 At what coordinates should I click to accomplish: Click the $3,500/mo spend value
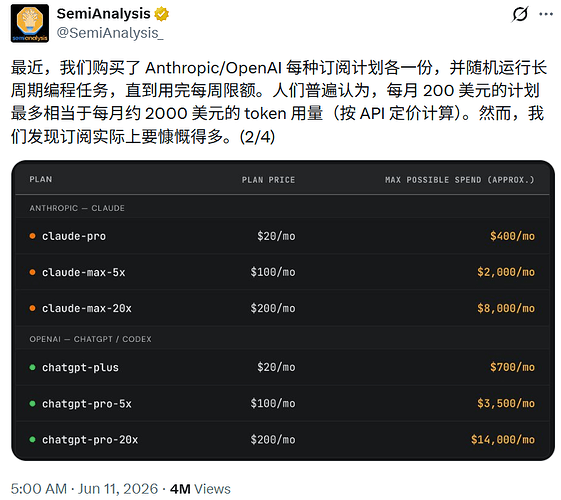coord(506,403)
